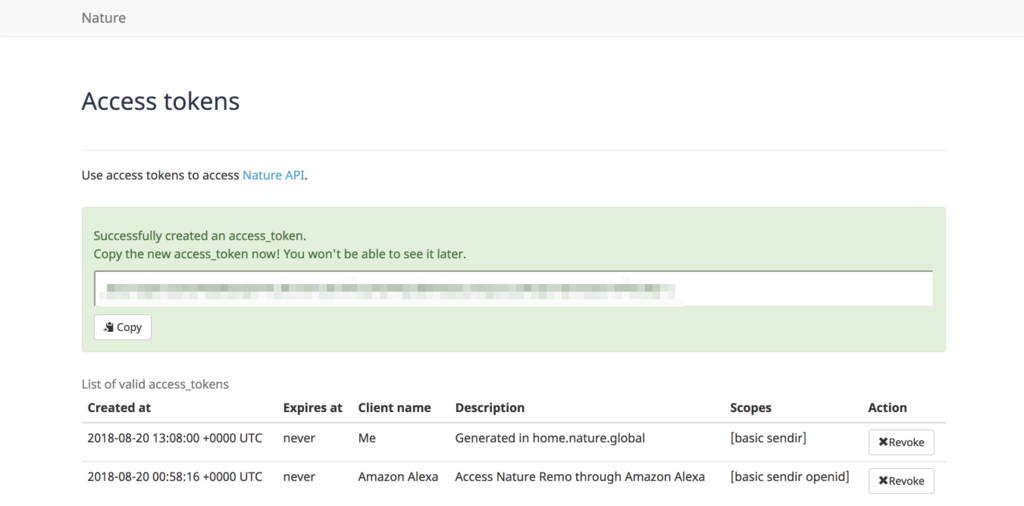1024x506 pixels.
Task: Click the '[basic sendir openid]' scopes cell
Action: (x=790, y=477)
